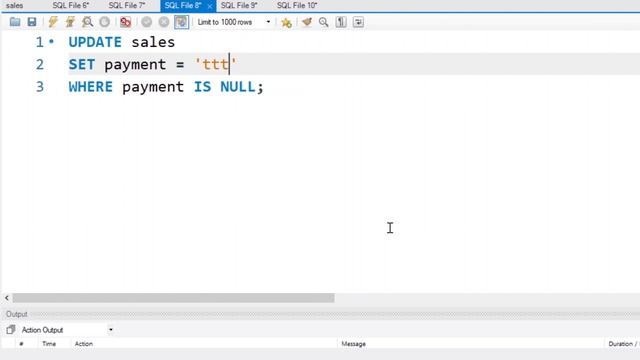This screenshot has height=360, width=640.
Task: Save the script to file
Action: 32,22
